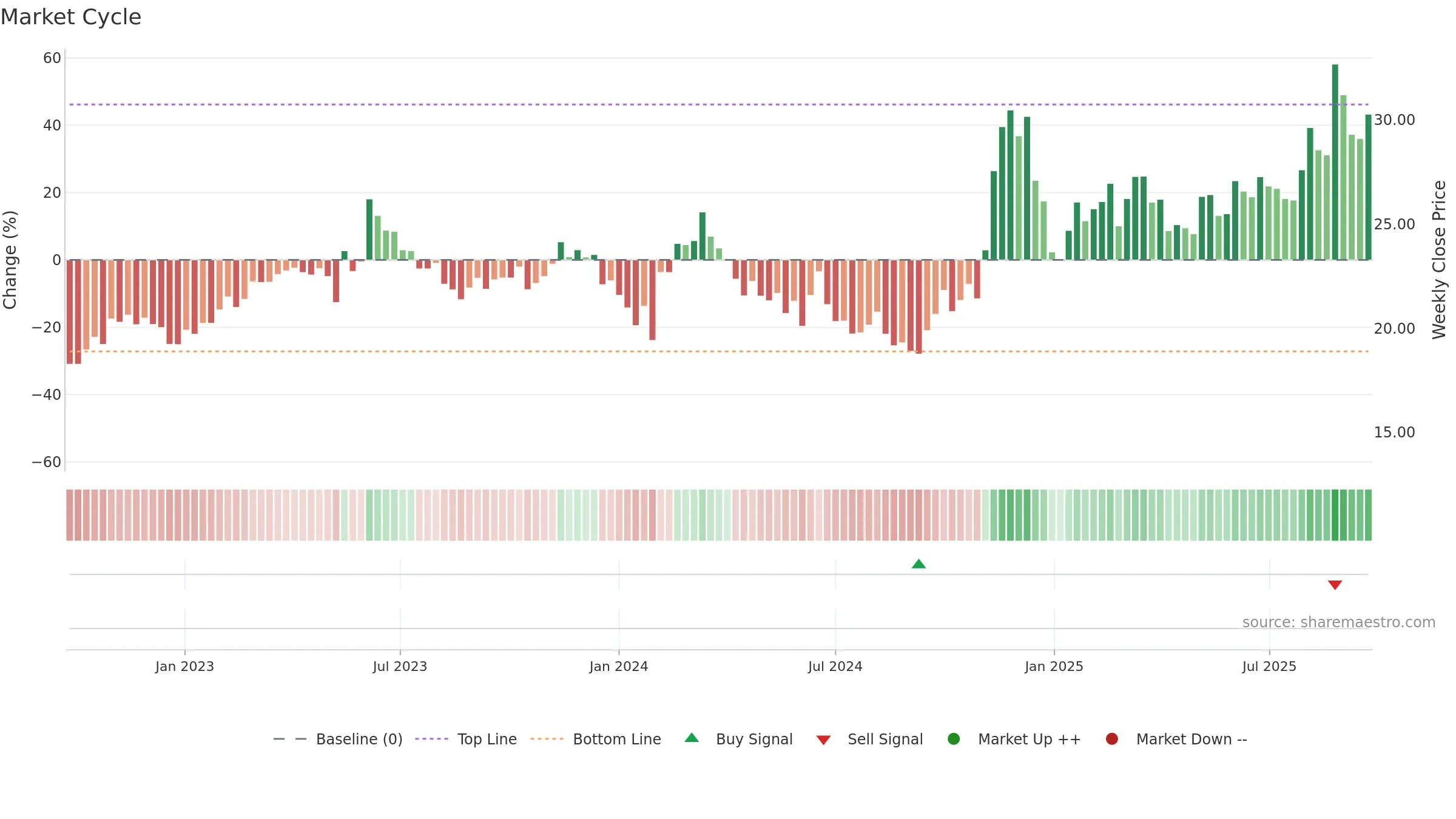Toggle the Sell Signal legend entry

click(869, 739)
